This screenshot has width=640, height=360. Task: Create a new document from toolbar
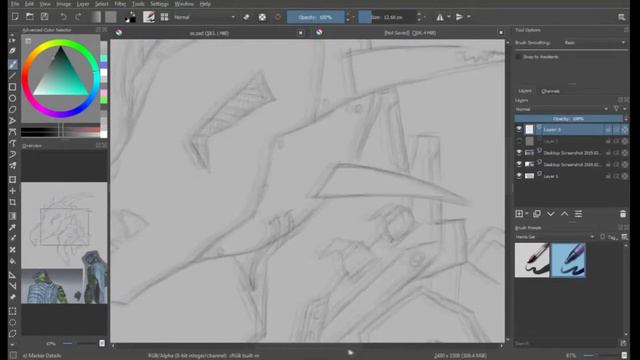pyautogui.click(x=15, y=17)
